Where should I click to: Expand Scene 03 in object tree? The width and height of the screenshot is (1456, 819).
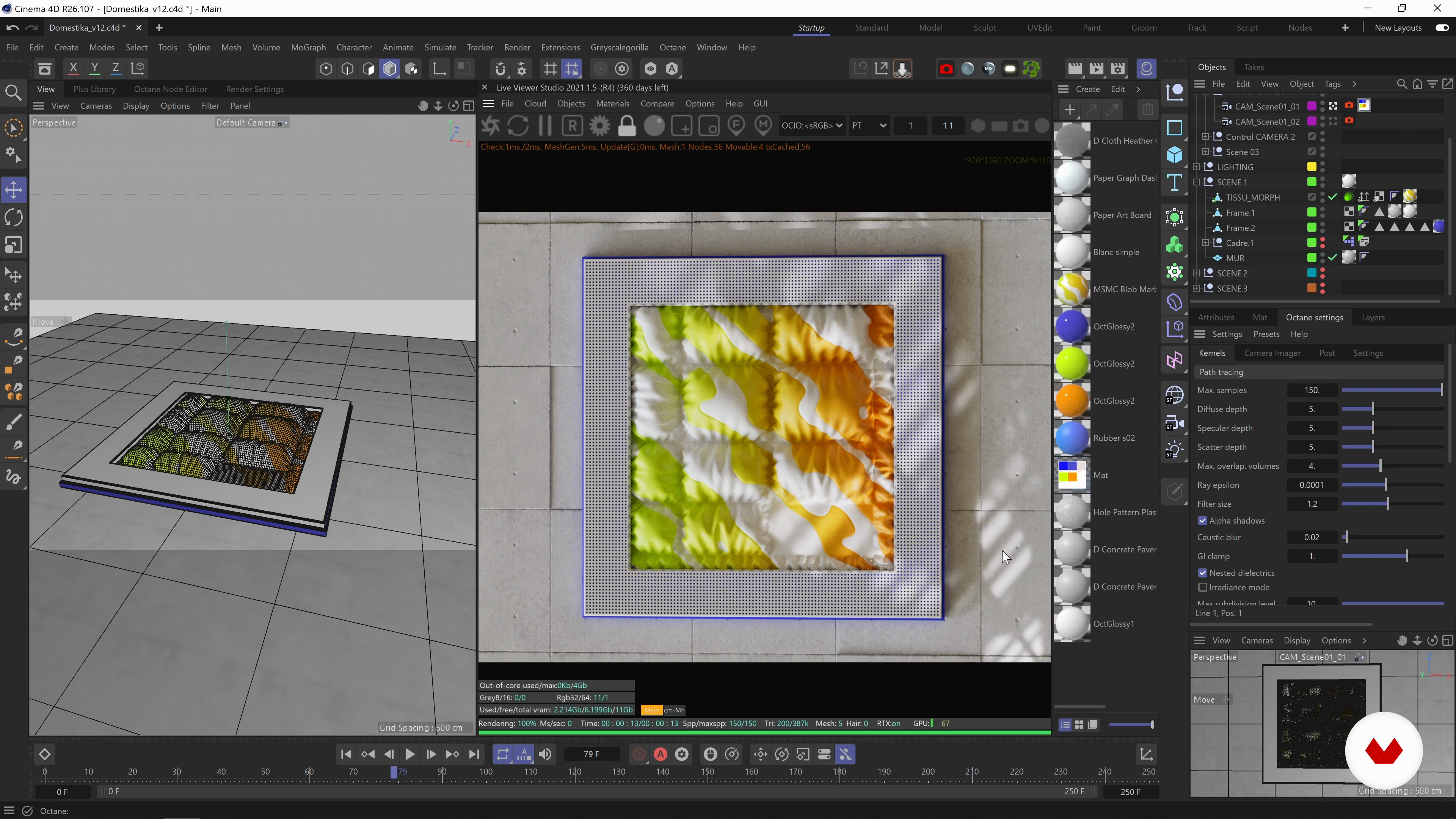[x=1205, y=152]
